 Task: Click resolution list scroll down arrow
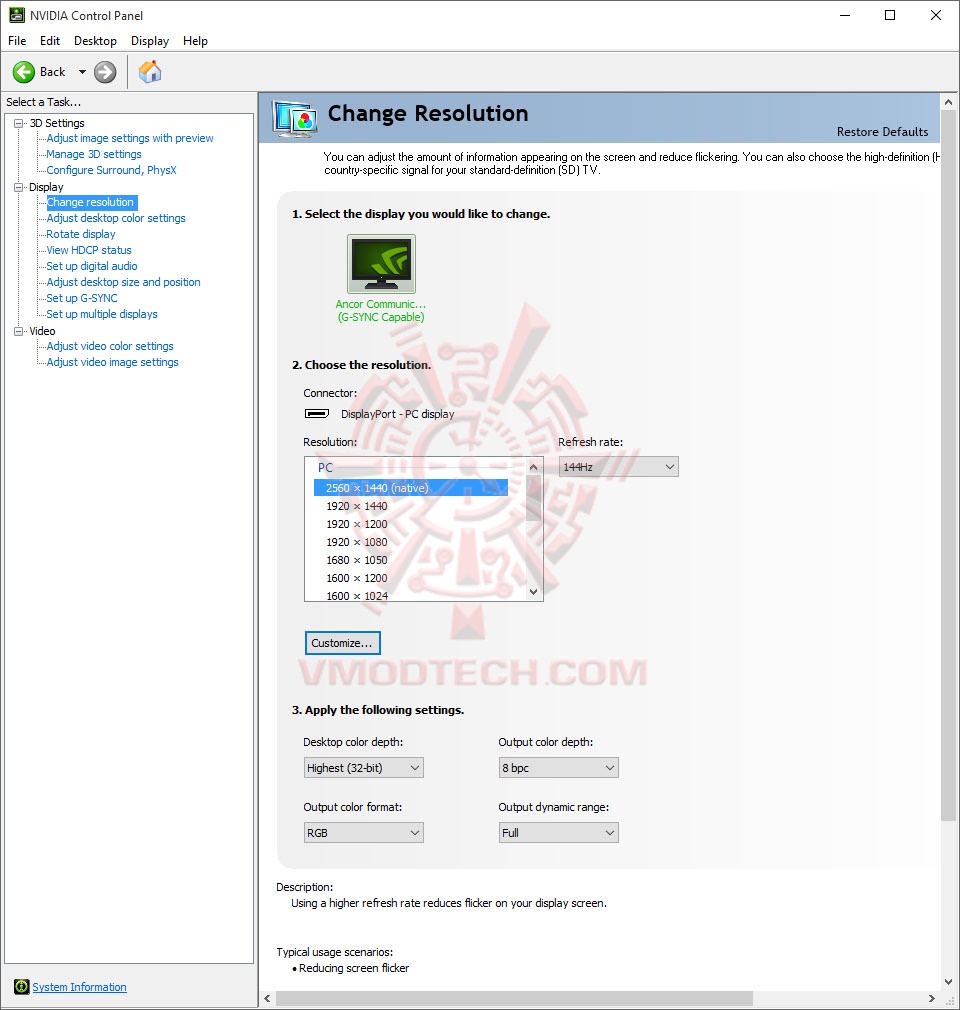[x=533, y=591]
